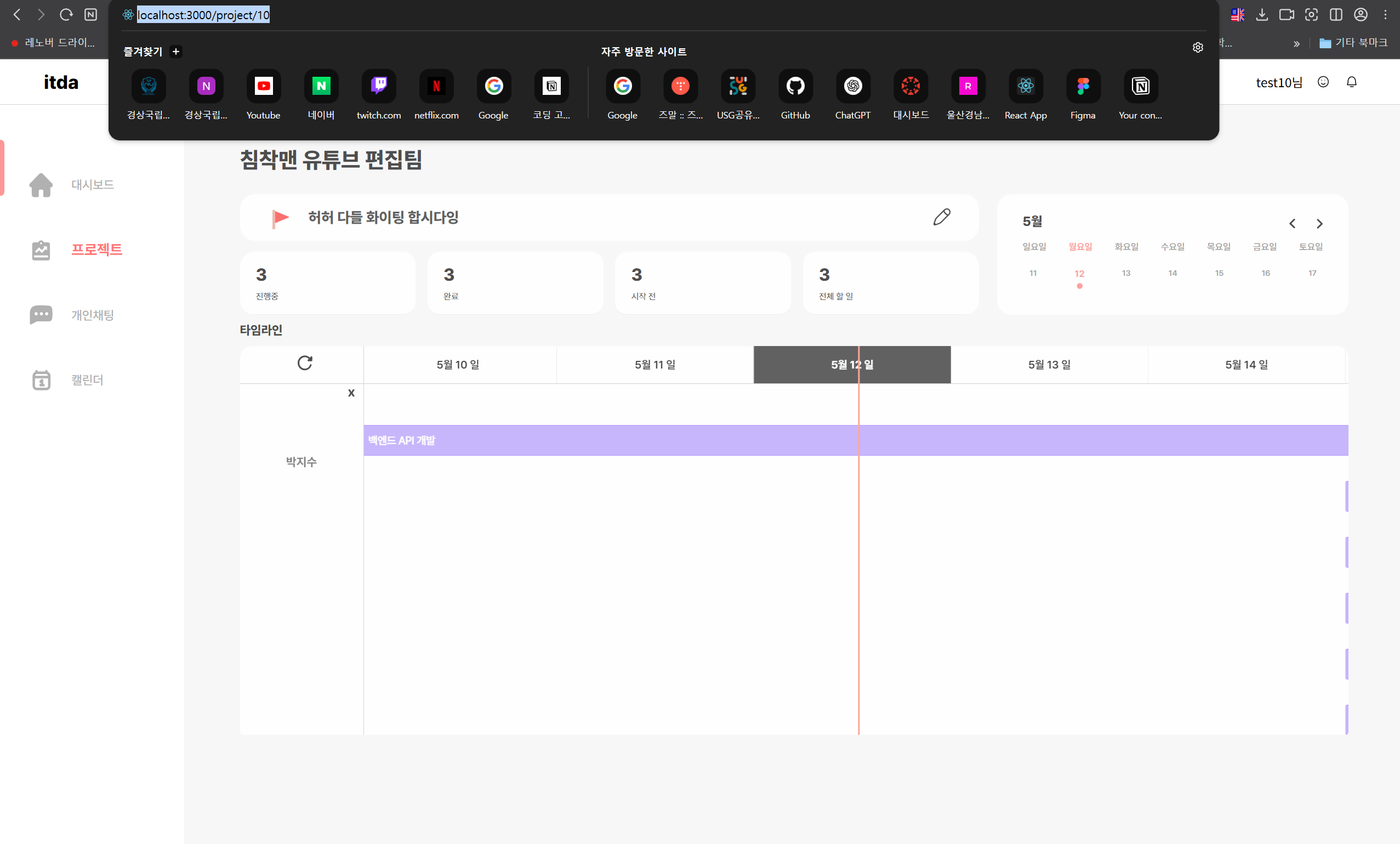Go to next week in calendar
1400x844 pixels.
click(x=1319, y=224)
